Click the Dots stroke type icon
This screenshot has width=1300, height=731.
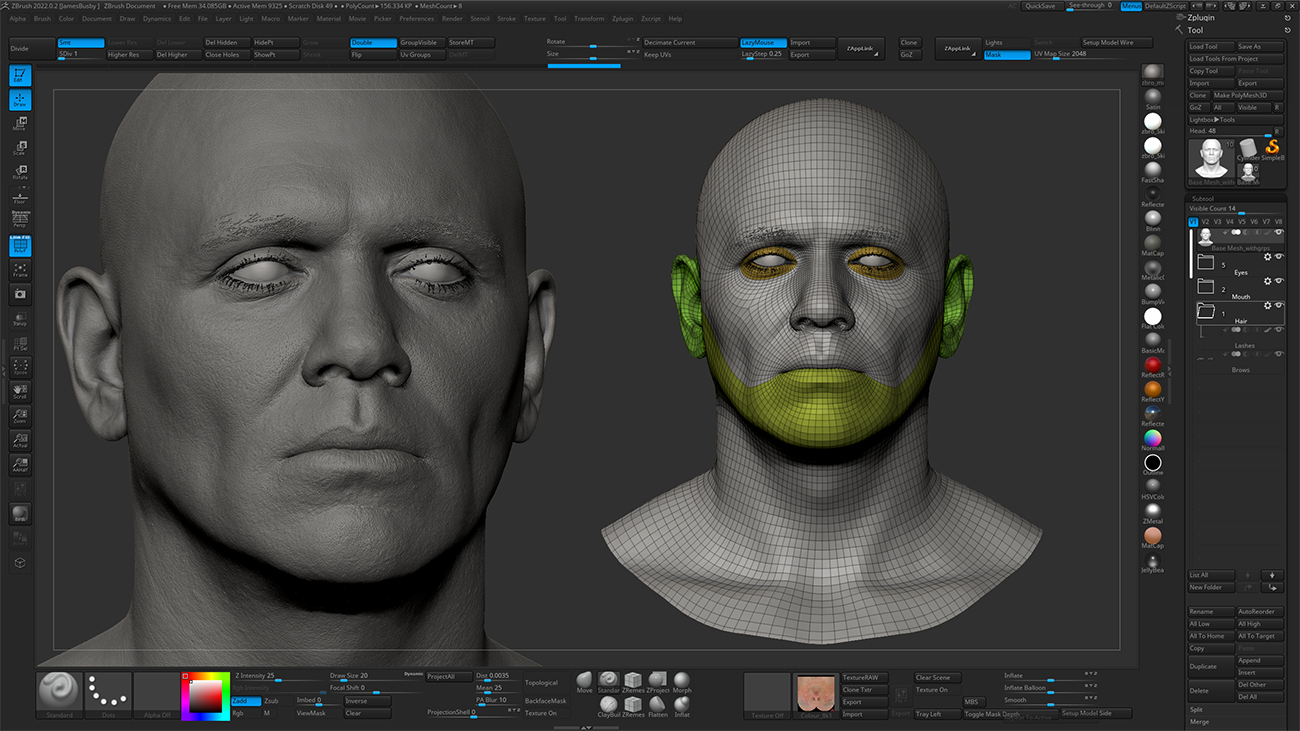point(108,693)
